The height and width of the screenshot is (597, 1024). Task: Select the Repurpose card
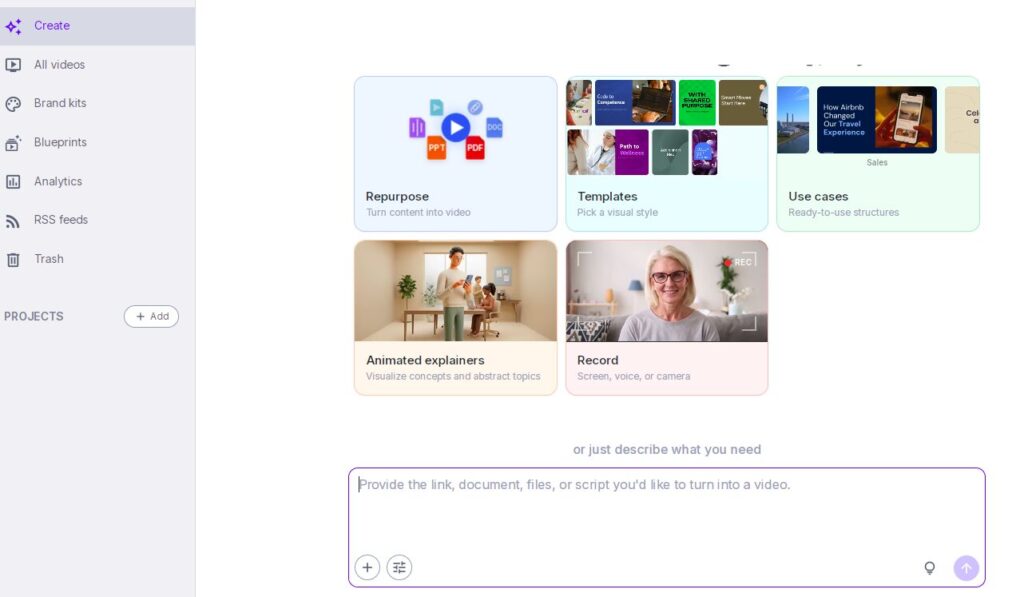pyautogui.click(x=455, y=154)
